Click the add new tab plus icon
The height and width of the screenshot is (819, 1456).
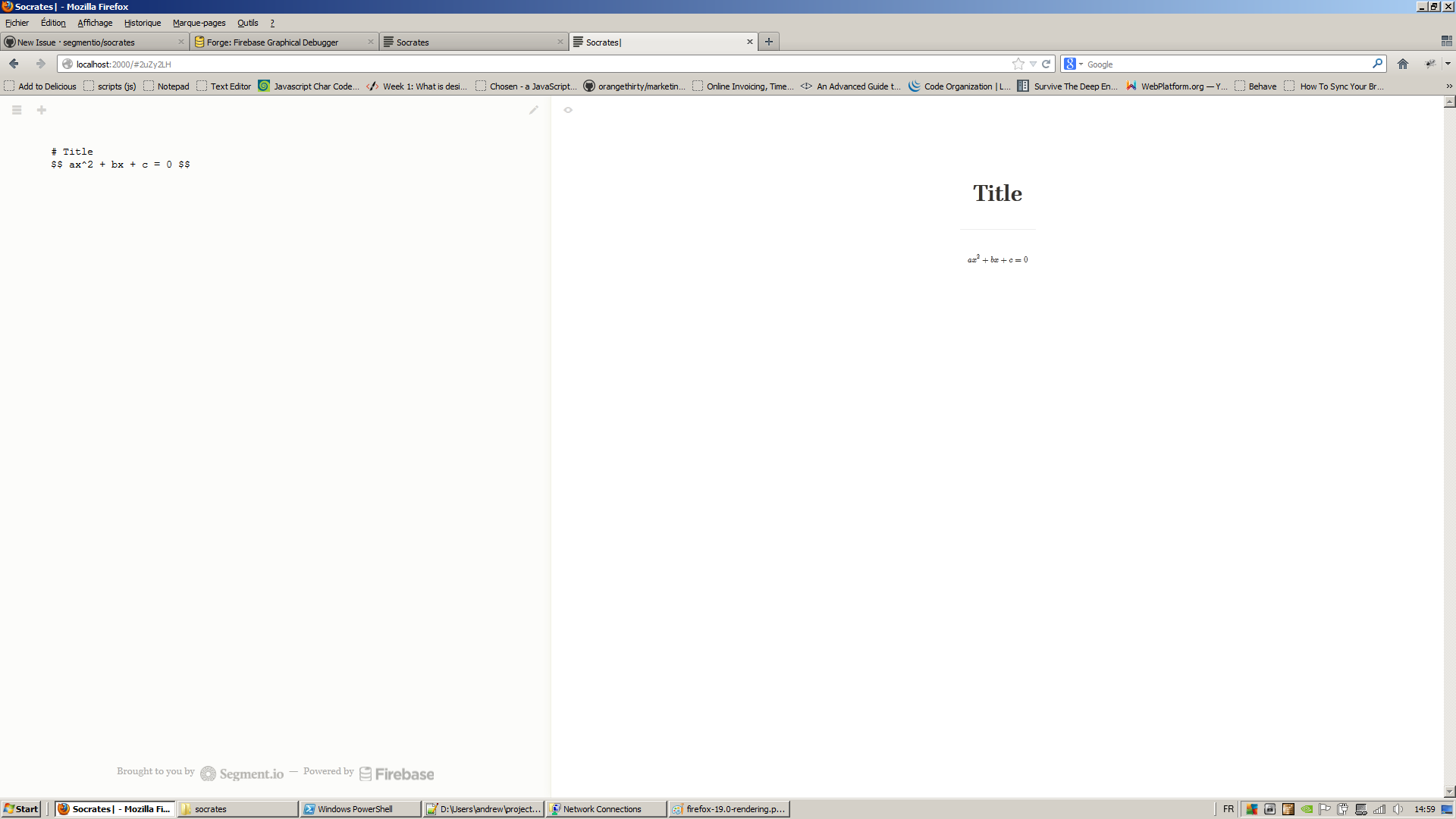tap(768, 41)
